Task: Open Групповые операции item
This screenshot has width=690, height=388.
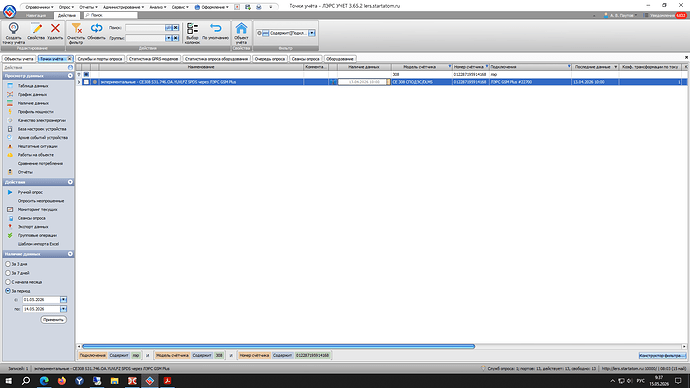Action: tap(37, 235)
